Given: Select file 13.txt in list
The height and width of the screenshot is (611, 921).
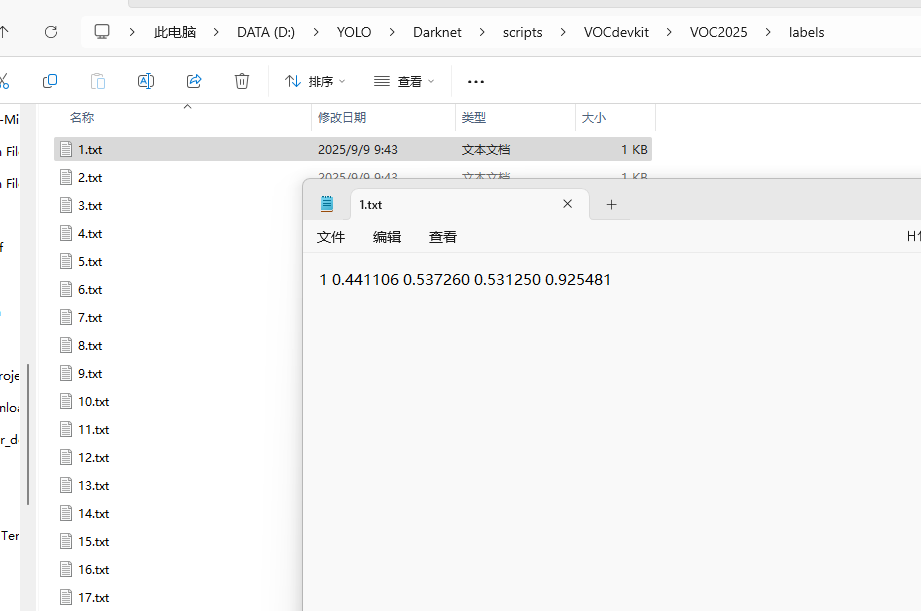Looking at the screenshot, I should [x=93, y=485].
